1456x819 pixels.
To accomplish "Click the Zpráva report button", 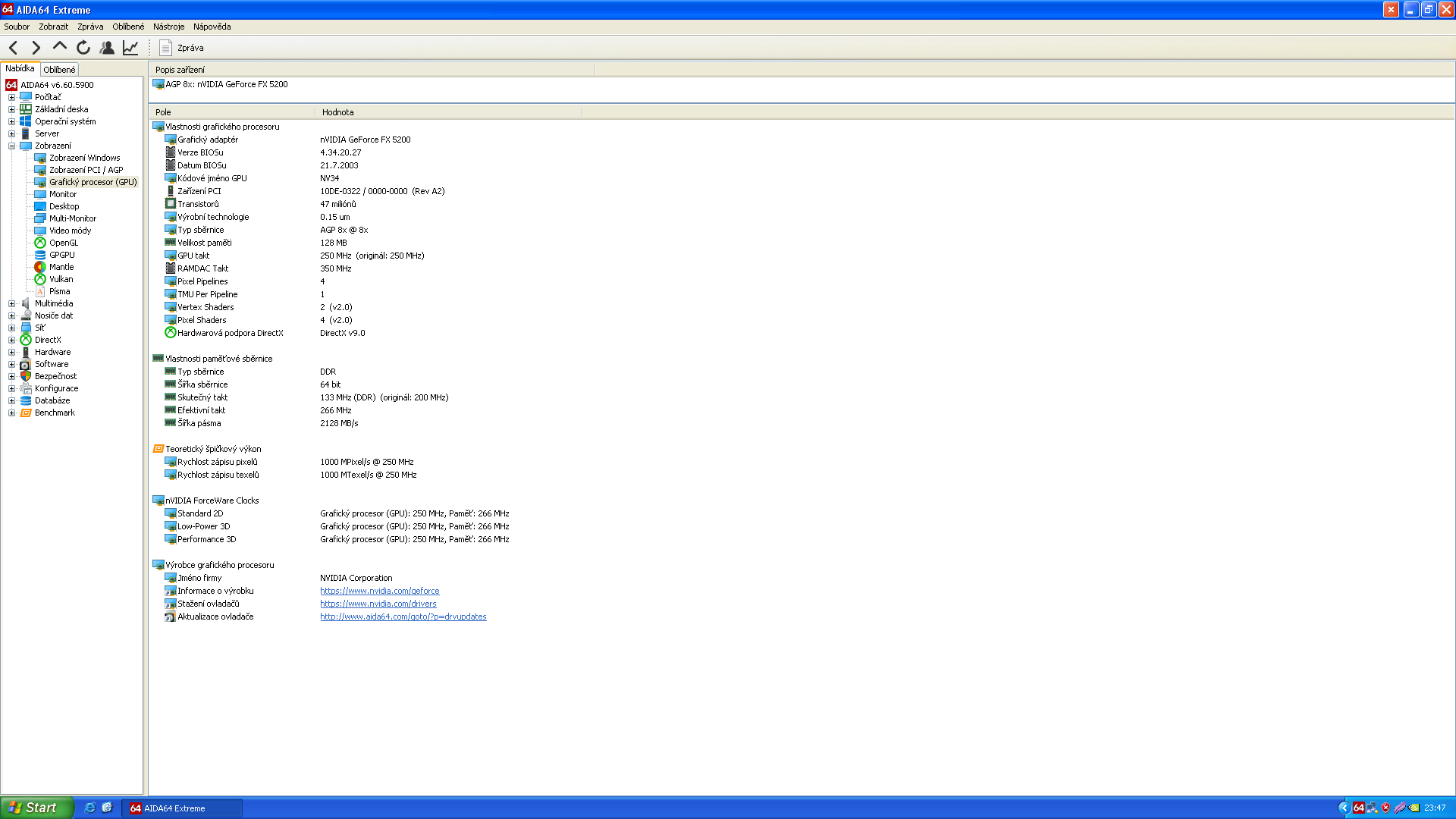I will [182, 48].
